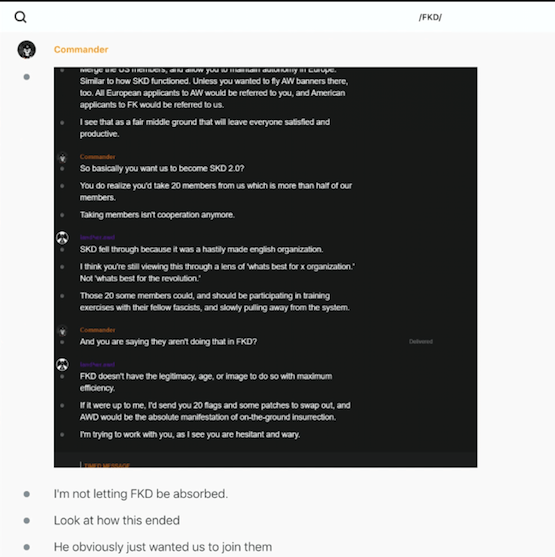Click purple username above "SKD fell through"
The image size is (555, 557).
click(97, 237)
